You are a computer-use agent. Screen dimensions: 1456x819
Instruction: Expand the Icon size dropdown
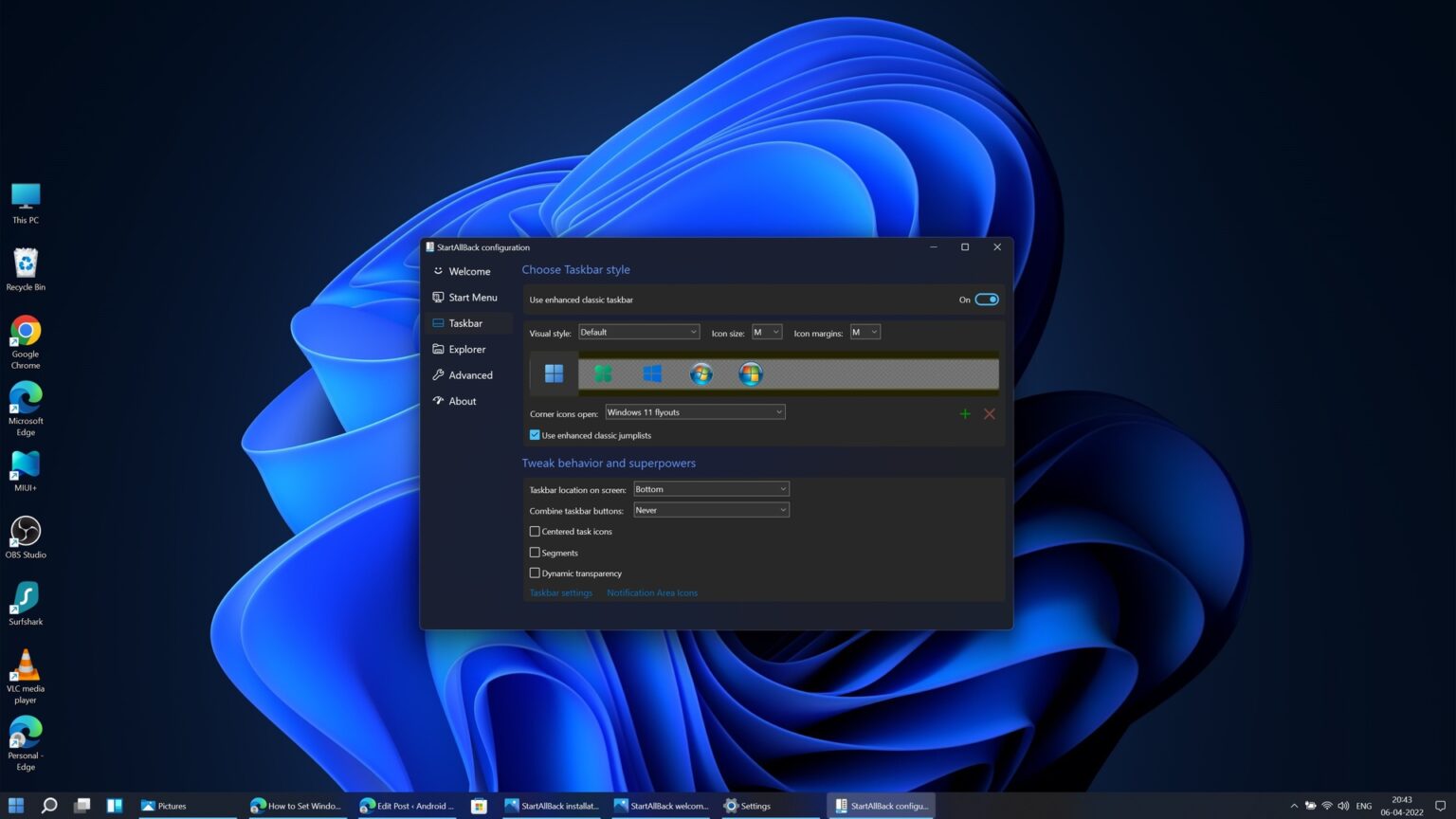point(767,332)
